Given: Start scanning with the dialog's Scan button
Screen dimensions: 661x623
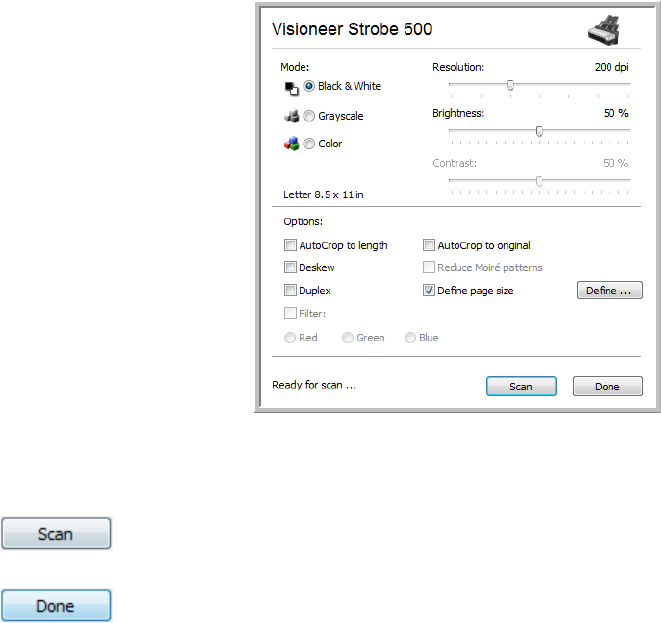Looking at the screenshot, I should coord(521,386).
